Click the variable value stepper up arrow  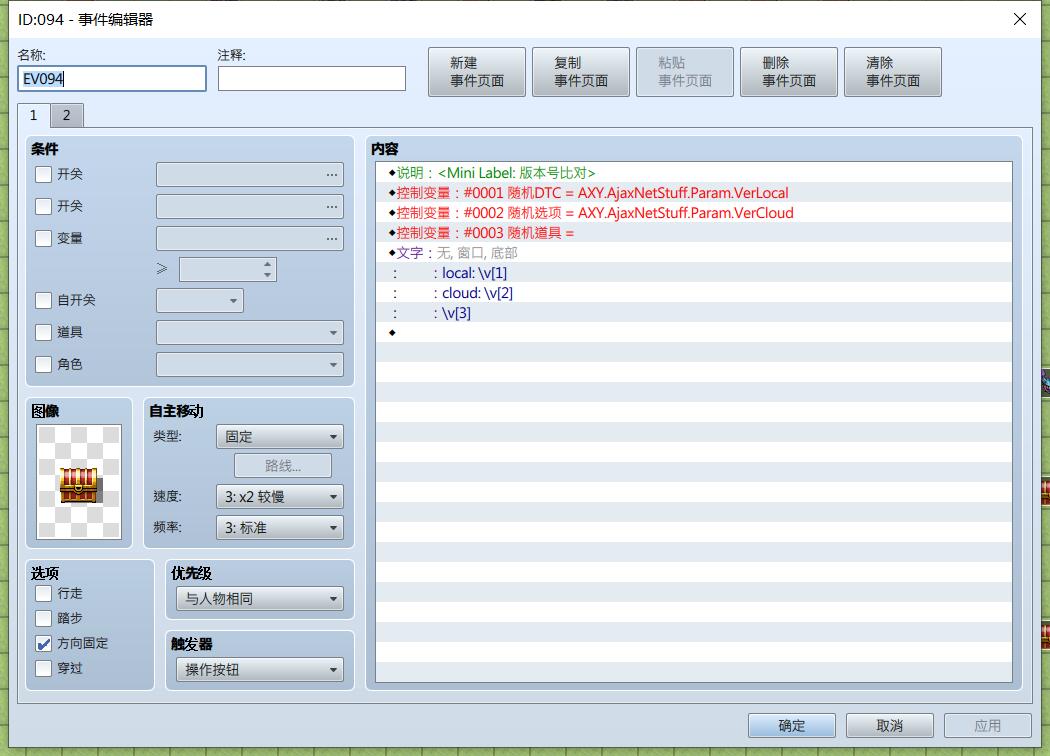click(x=268, y=264)
